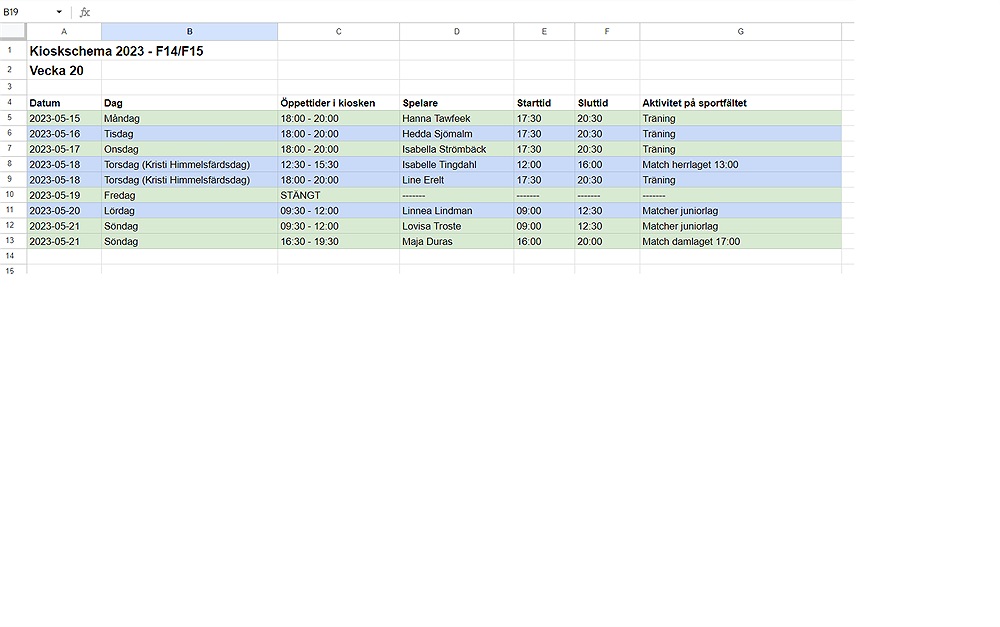This screenshot has height=627, width=1000.
Task: Open the name box dropdown arrow
Action: click(x=59, y=12)
